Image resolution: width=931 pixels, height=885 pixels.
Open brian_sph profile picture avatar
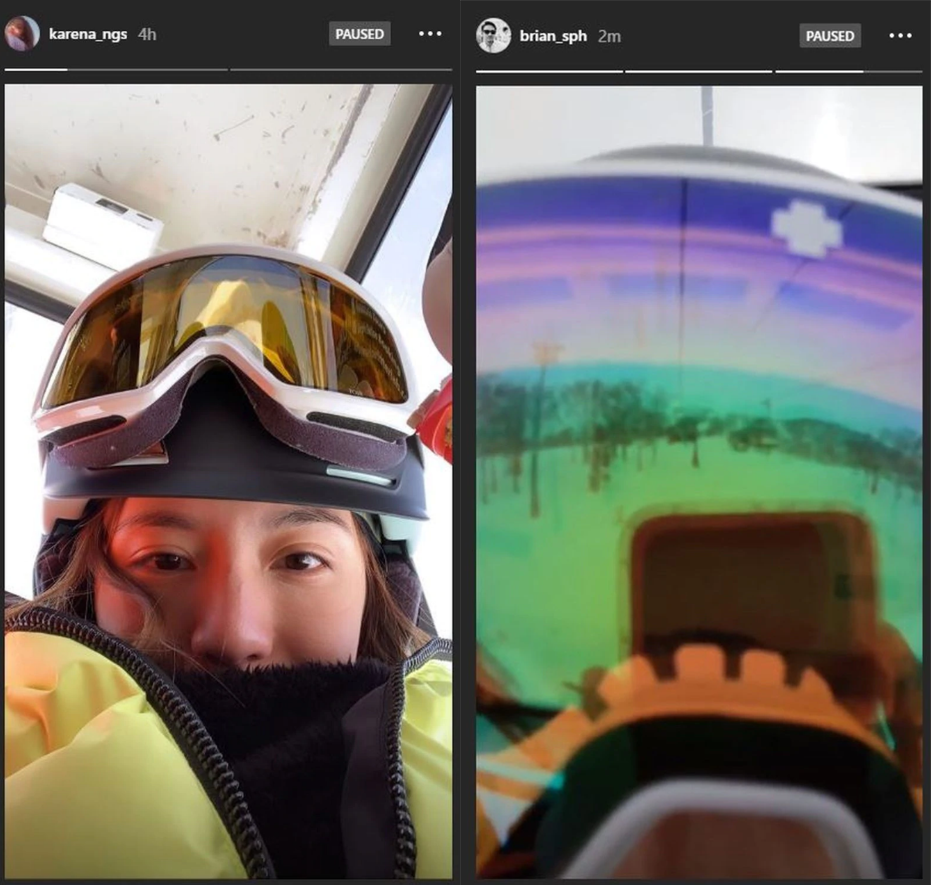coord(493,36)
